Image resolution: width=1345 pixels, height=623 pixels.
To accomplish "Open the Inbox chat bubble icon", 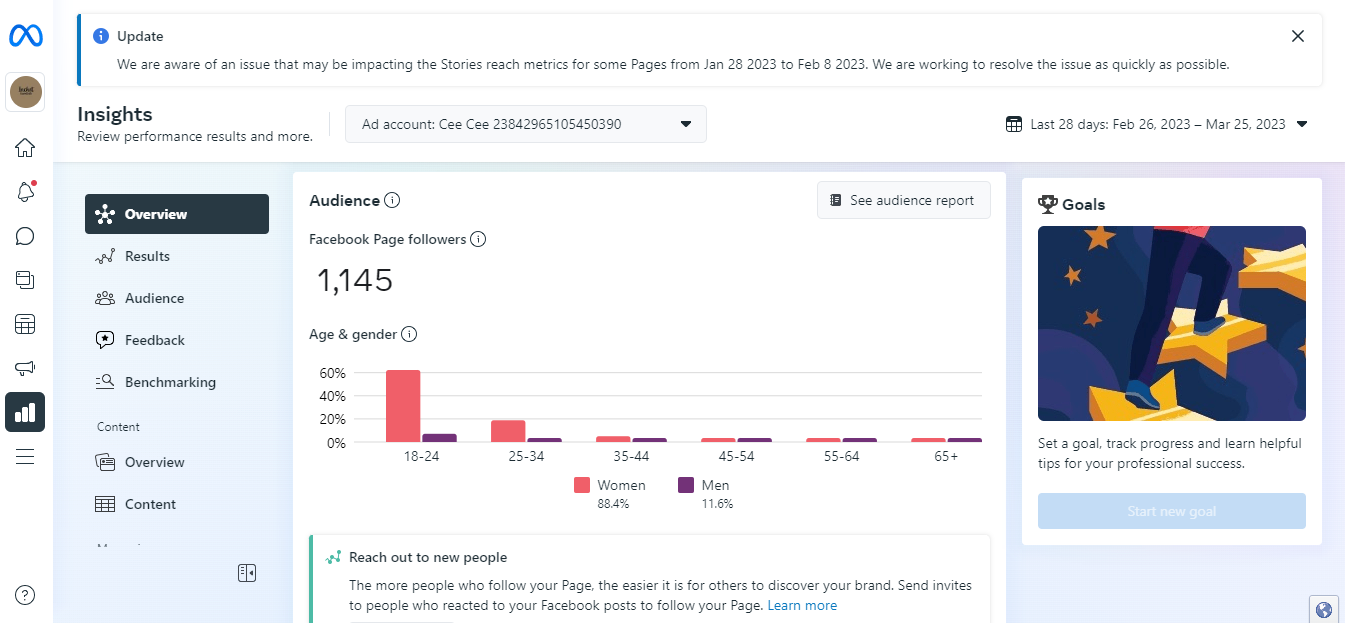I will (25, 237).
